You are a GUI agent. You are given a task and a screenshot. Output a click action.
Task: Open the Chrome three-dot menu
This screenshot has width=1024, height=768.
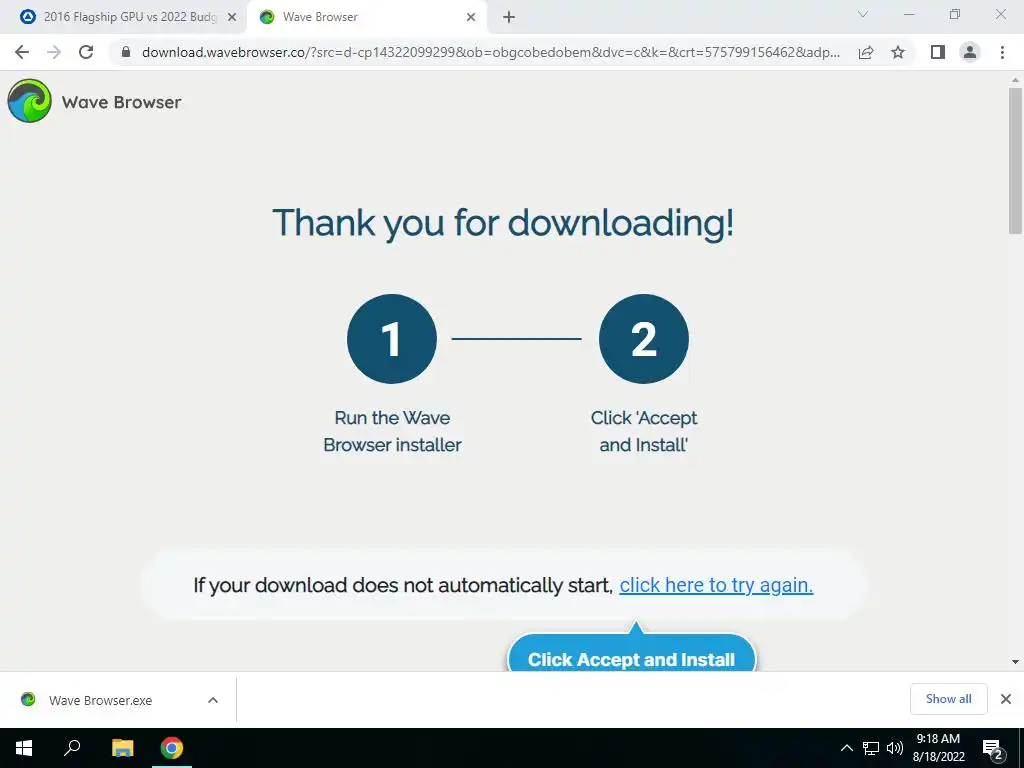click(1002, 52)
